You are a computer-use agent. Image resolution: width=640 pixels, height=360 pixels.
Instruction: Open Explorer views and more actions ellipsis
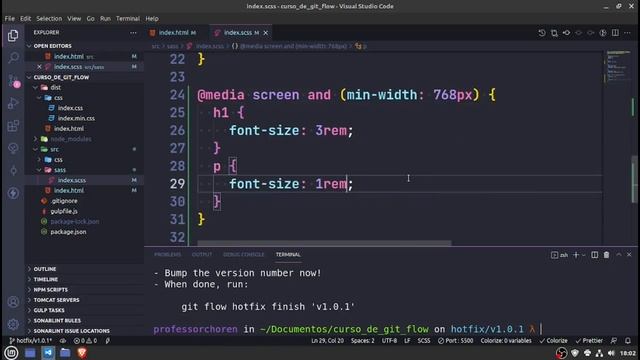tap(133, 33)
